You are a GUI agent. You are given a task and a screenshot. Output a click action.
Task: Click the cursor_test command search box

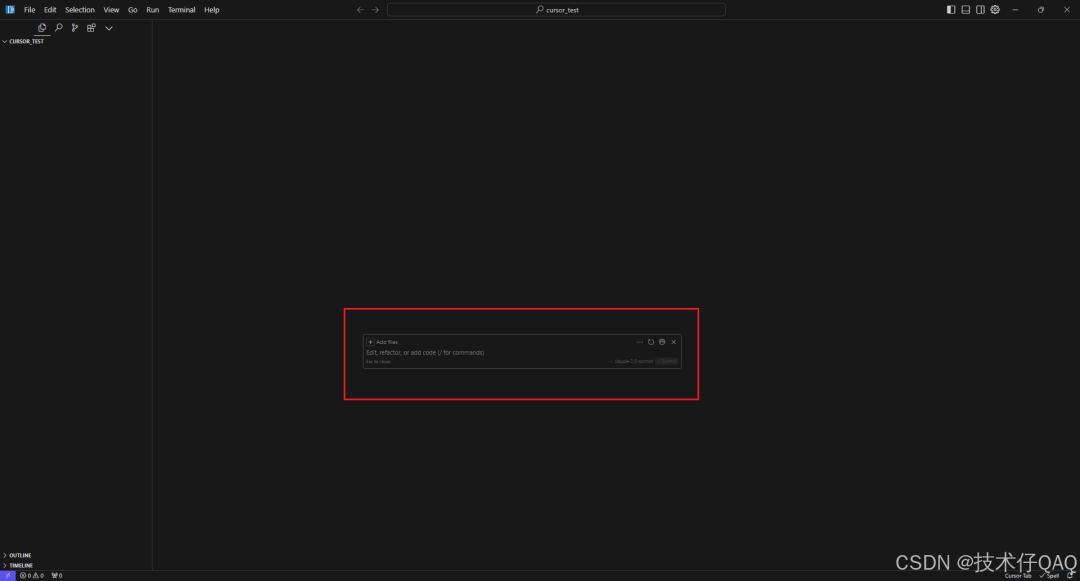click(556, 10)
